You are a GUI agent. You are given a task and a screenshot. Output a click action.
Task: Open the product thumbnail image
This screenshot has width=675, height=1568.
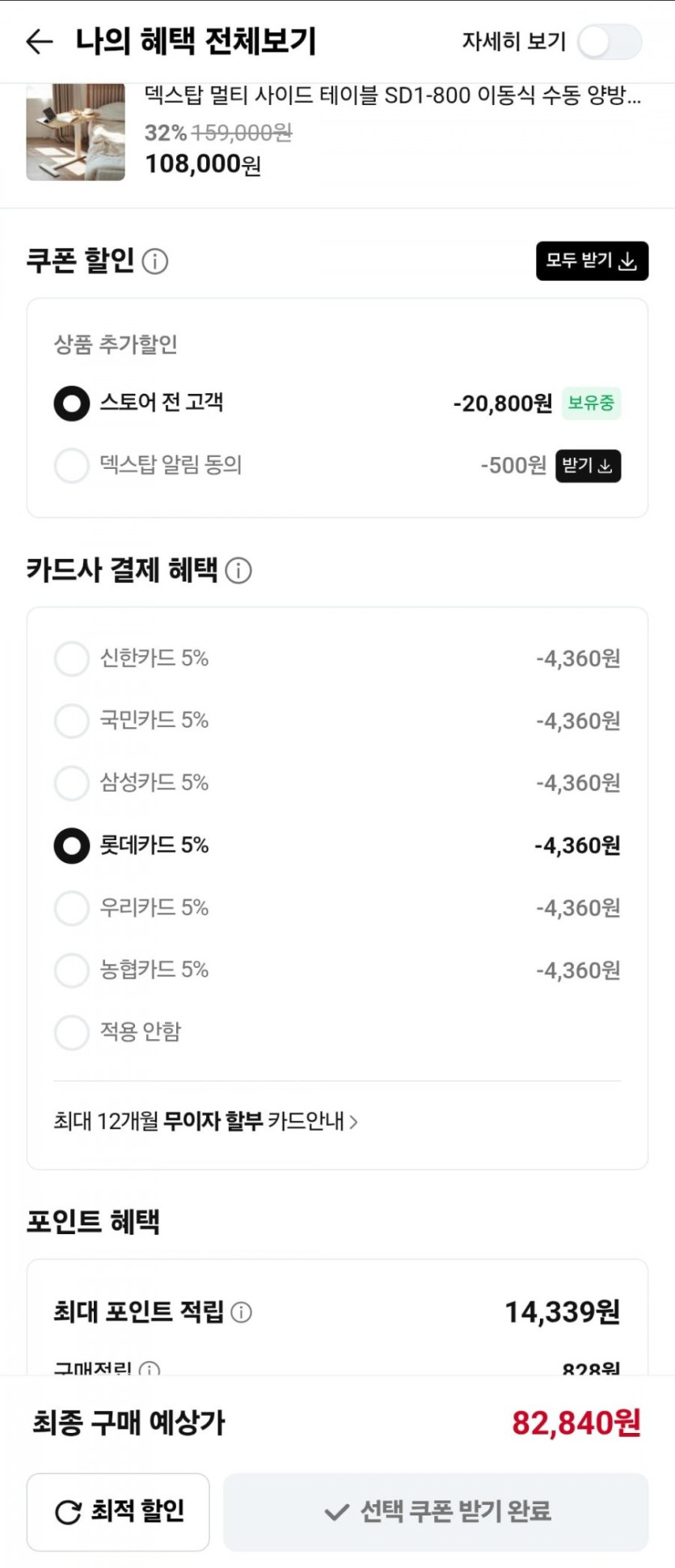click(76, 132)
